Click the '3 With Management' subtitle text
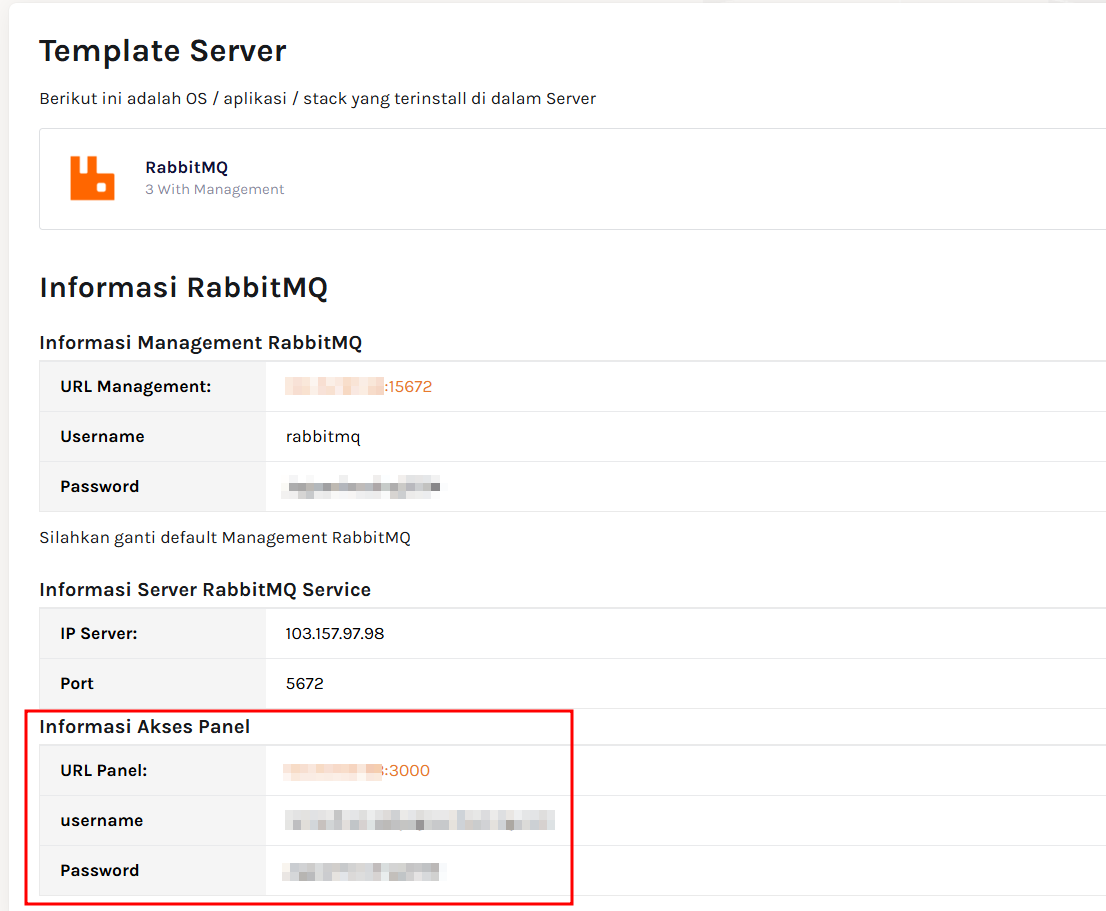1106x911 pixels. pyautogui.click(x=215, y=188)
